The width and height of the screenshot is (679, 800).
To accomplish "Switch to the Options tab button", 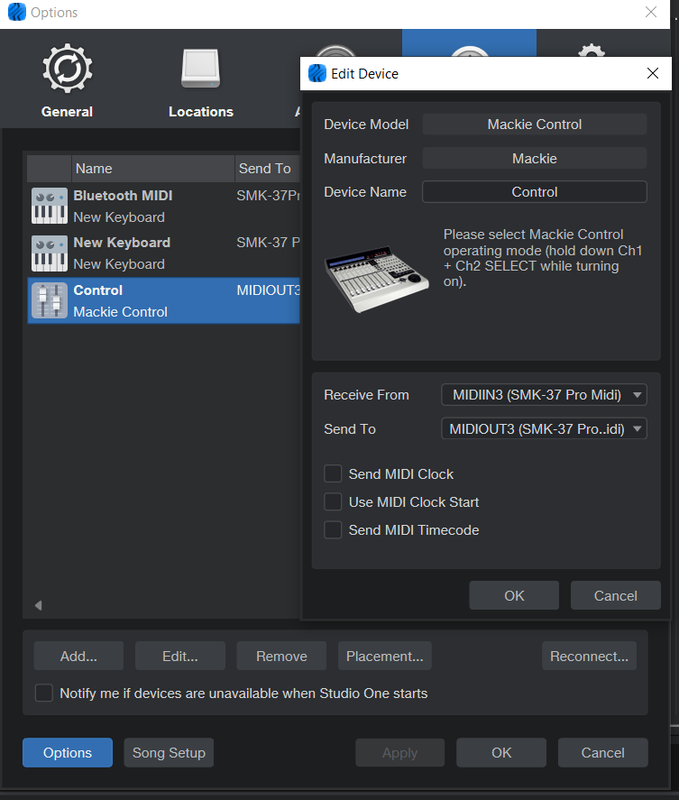I will [67, 753].
